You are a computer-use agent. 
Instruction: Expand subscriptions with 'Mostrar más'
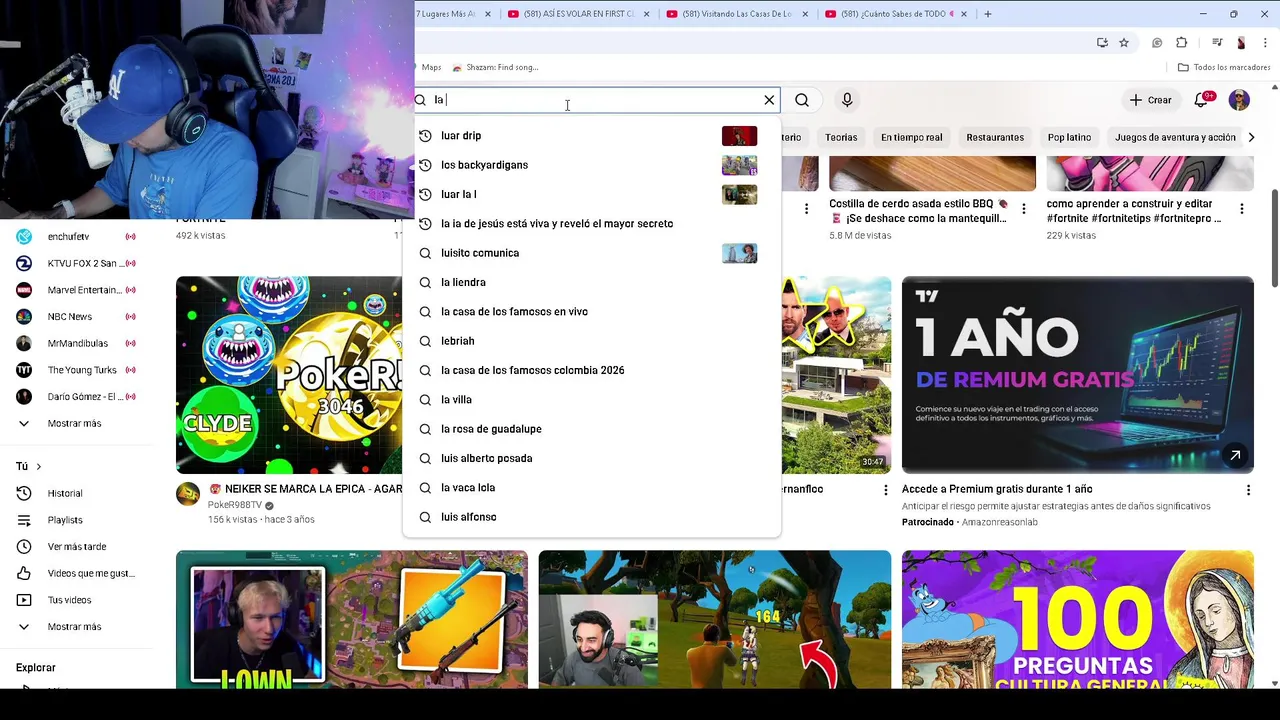point(77,423)
